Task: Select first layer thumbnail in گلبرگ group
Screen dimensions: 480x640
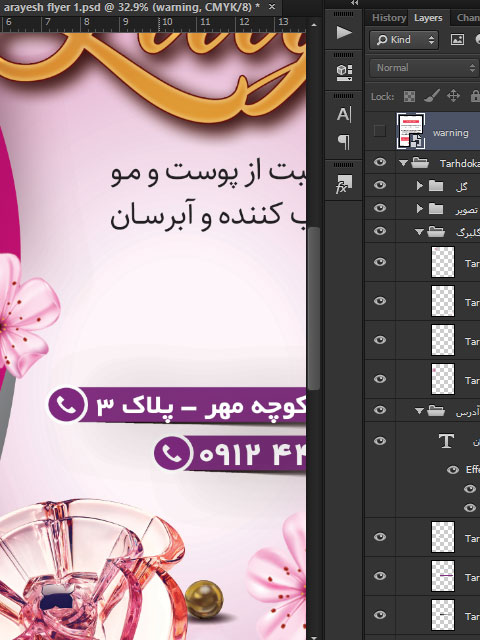Action: tap(443, 262)
